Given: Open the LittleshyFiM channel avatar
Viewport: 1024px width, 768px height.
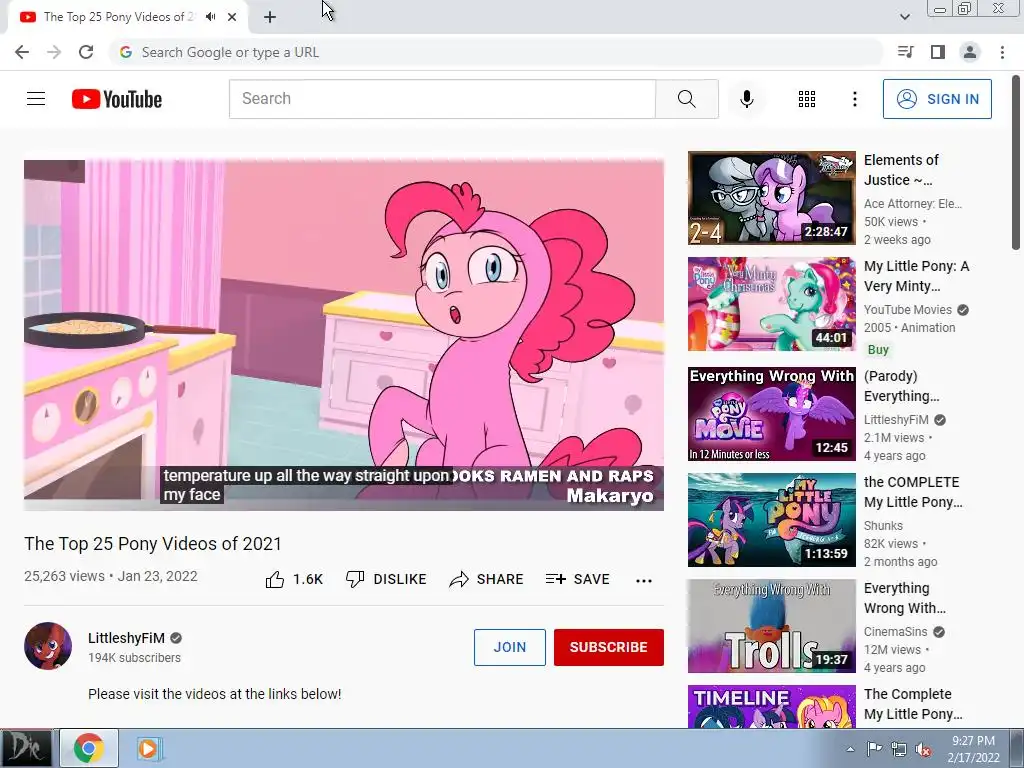Looking at the screenshot, I should tap(48, 646).
